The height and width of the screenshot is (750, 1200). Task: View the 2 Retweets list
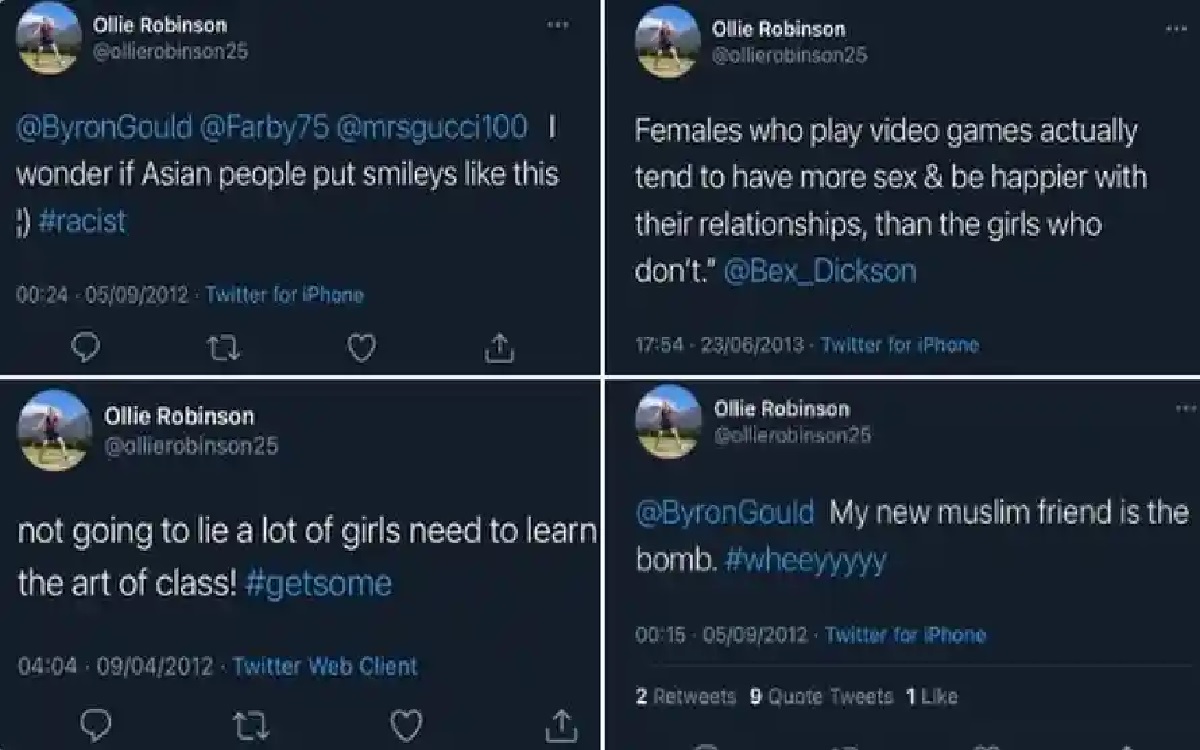pos(686,697)
